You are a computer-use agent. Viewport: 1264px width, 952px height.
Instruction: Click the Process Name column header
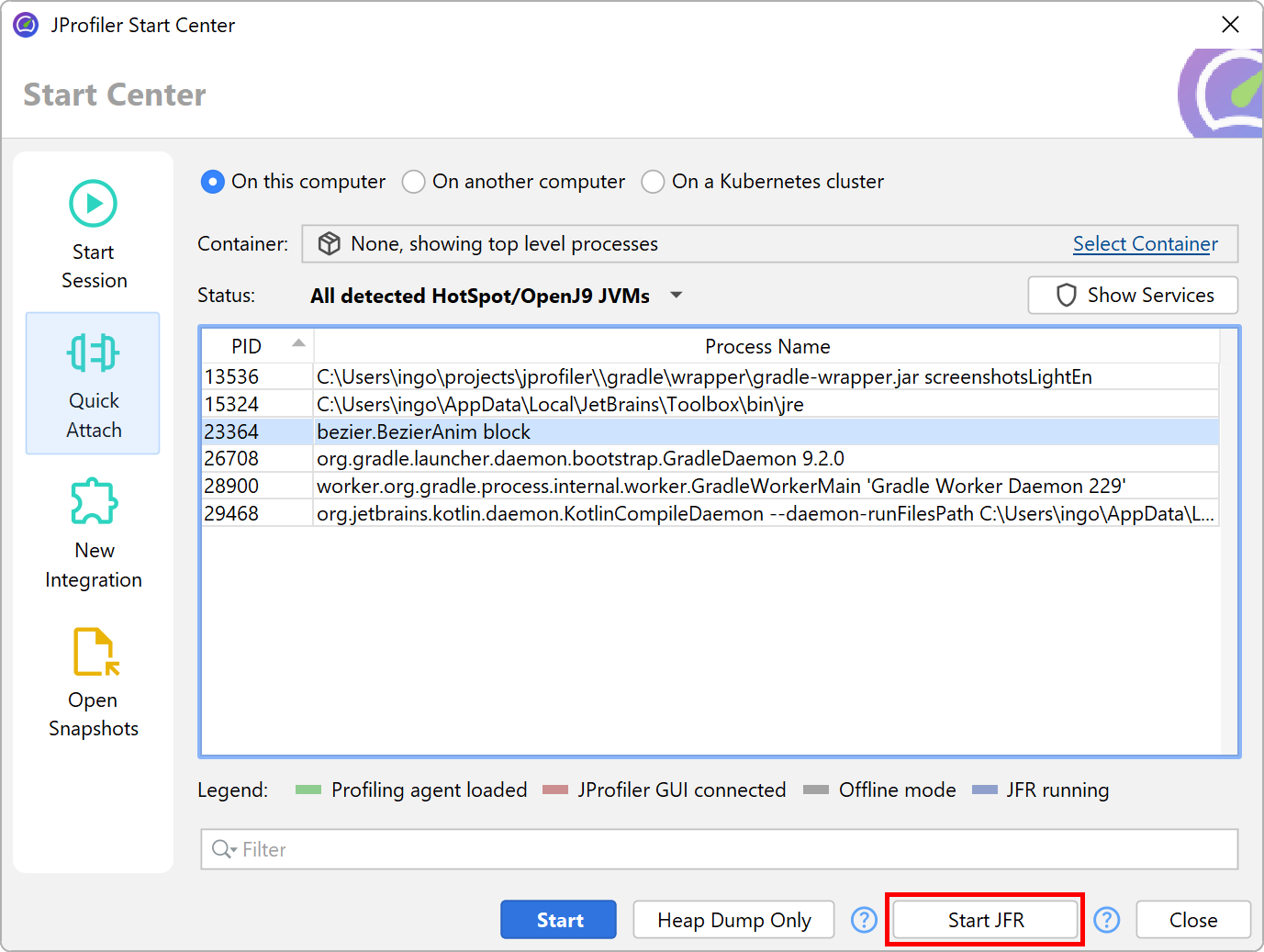pyautogui.click(x=766, y=346)
